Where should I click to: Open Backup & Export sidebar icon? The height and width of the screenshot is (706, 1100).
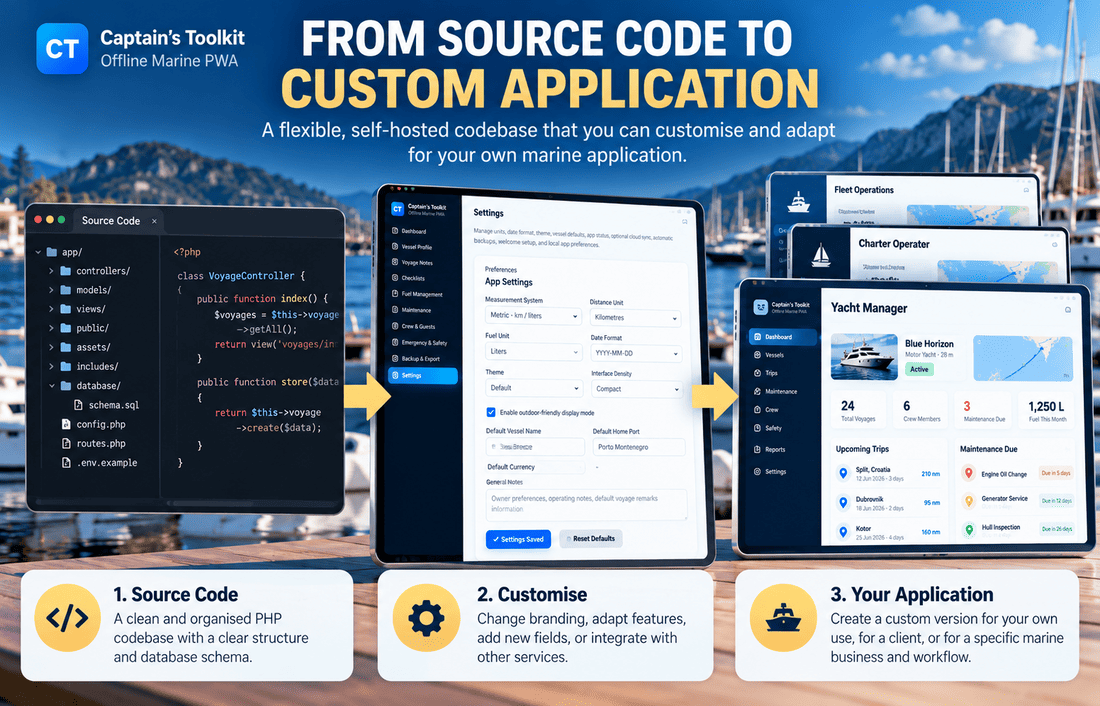[395, 359]
